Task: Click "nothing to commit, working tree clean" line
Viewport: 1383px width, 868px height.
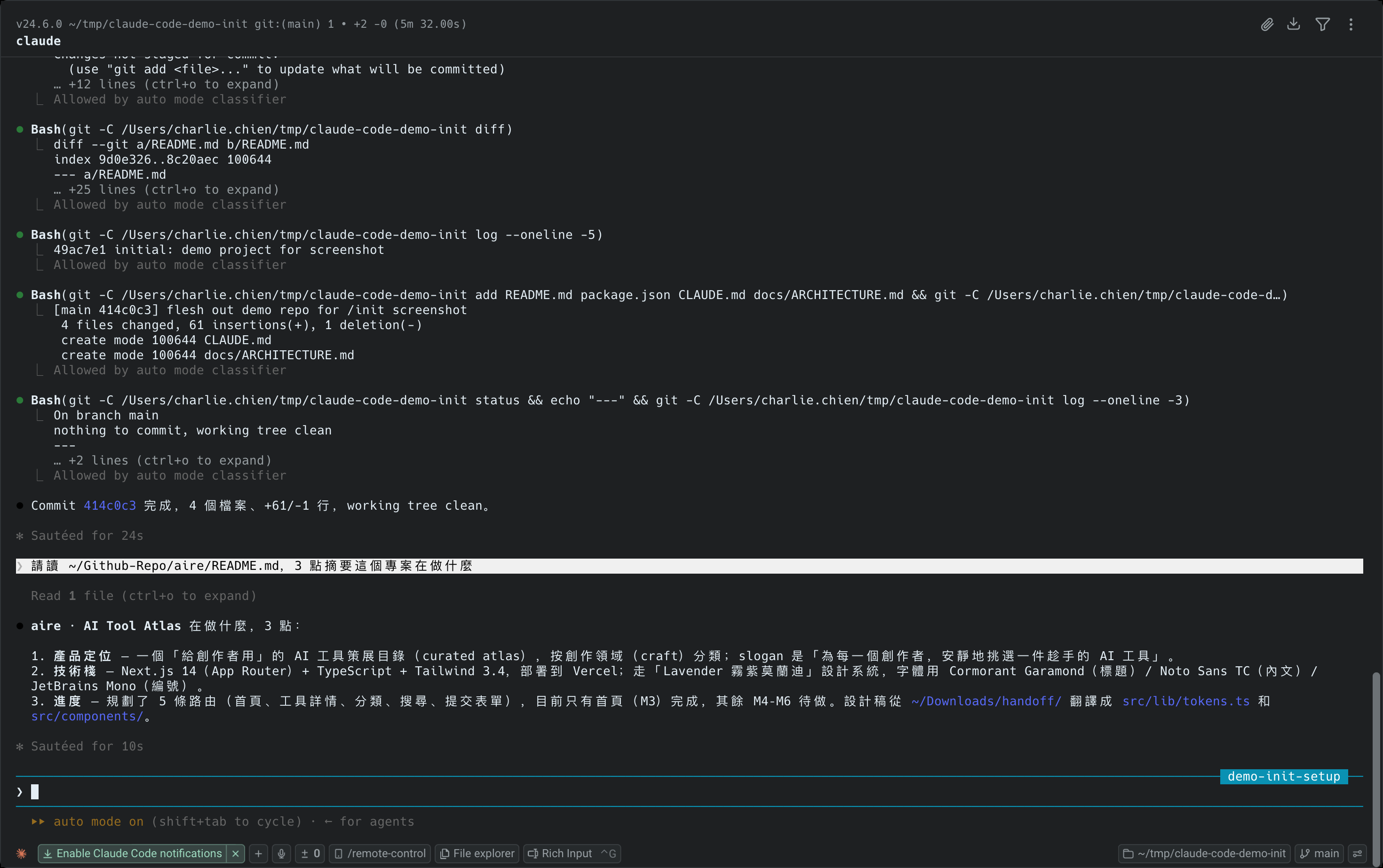Action: click(x=192, y=431)
